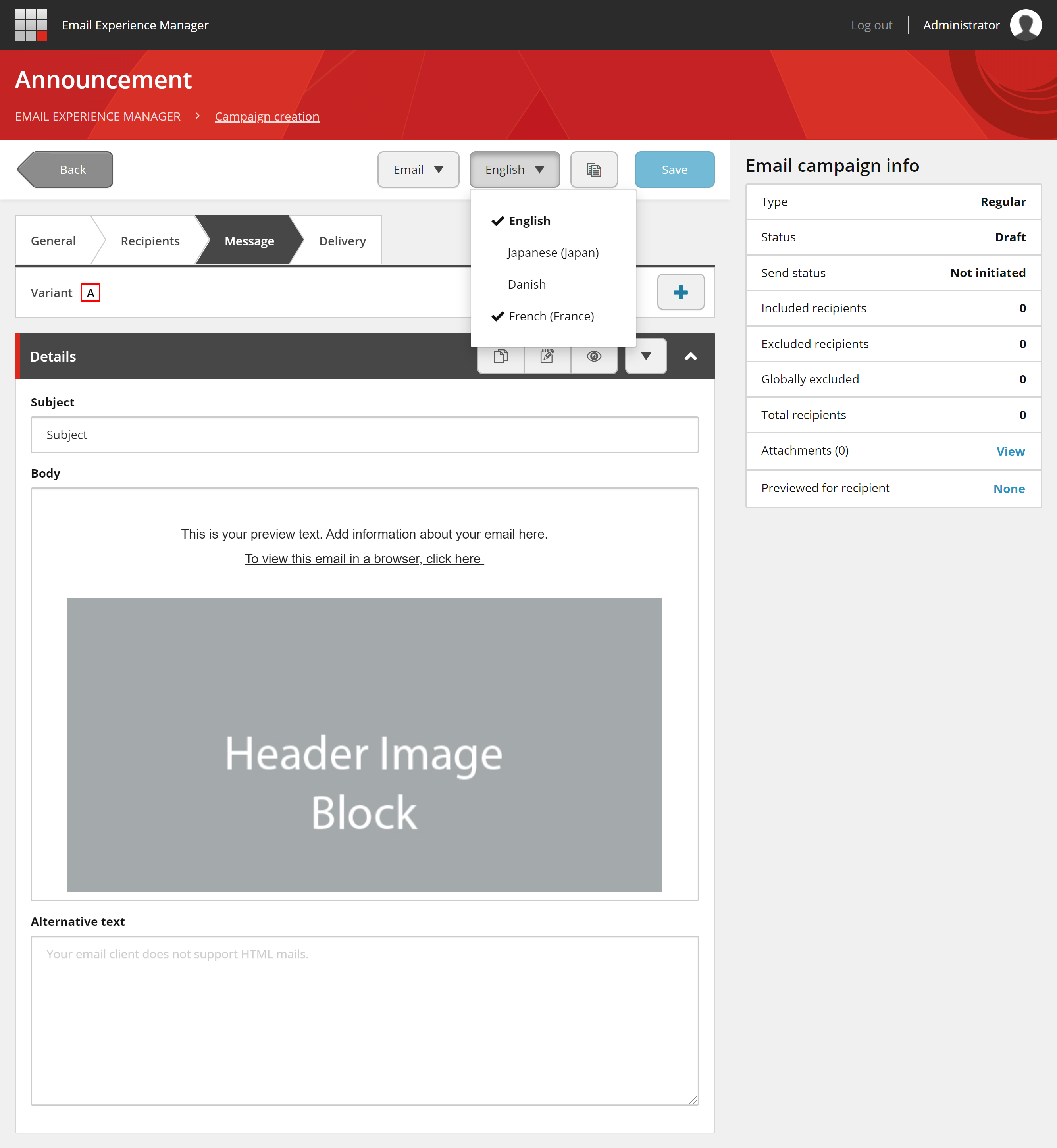The height and width of the screenshot is (1148, 1057).
Task: Click the copy icon in Details bar
Action: [501, 356]
